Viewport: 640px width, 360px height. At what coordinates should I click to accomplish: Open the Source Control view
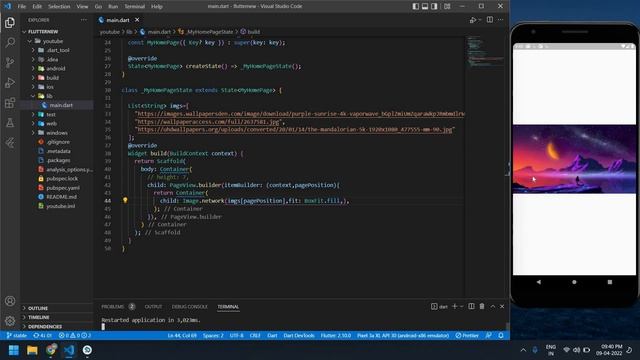point(10,62)
